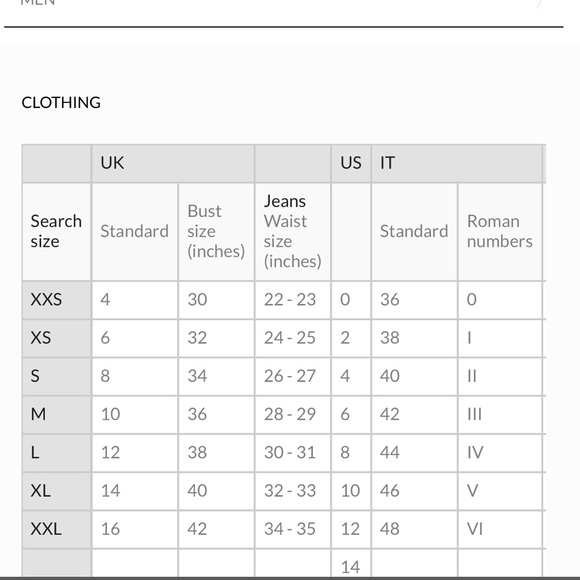Click the Jeans Waist size header
Screen dimensions: 580x580
click(293, 232)
